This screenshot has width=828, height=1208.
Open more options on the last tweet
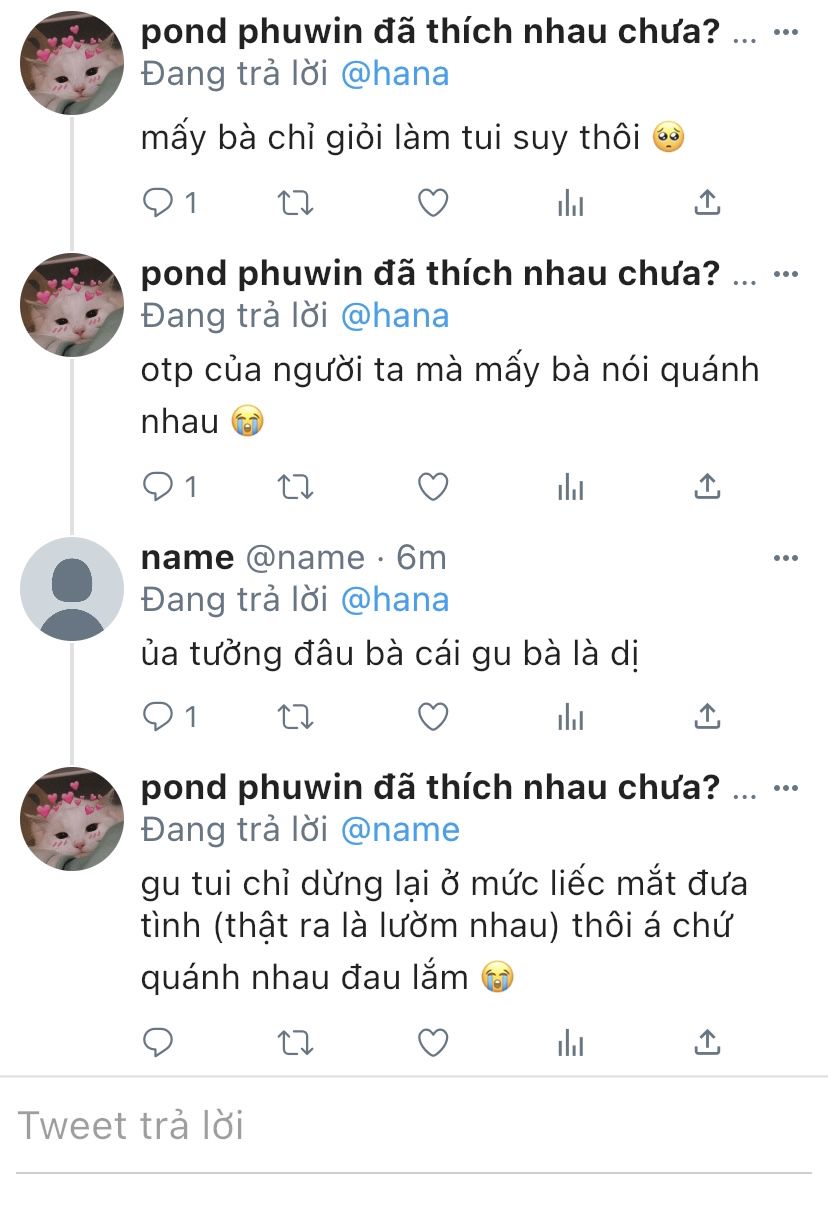(786, 788)
